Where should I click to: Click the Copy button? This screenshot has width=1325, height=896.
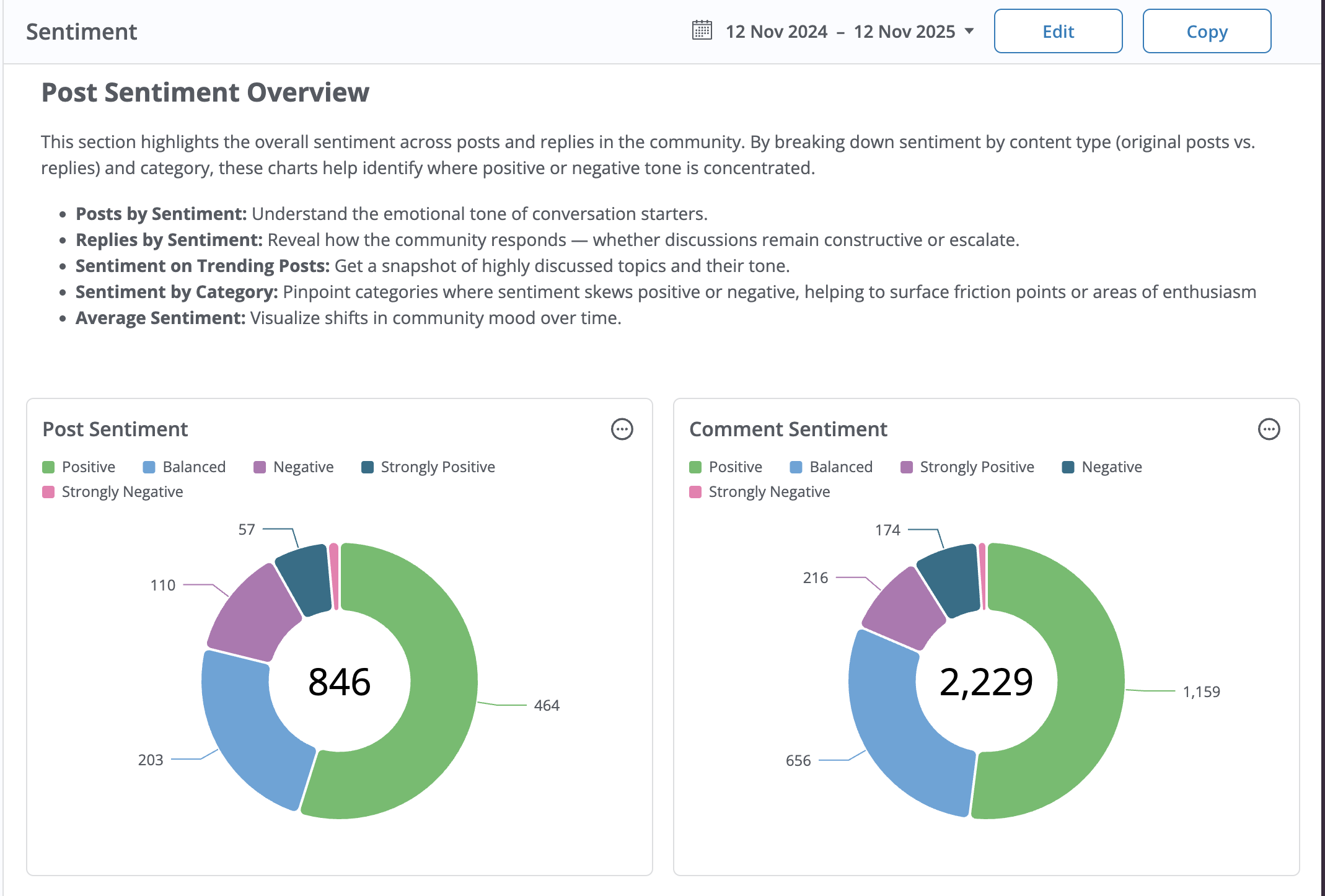click(1206, 32)
